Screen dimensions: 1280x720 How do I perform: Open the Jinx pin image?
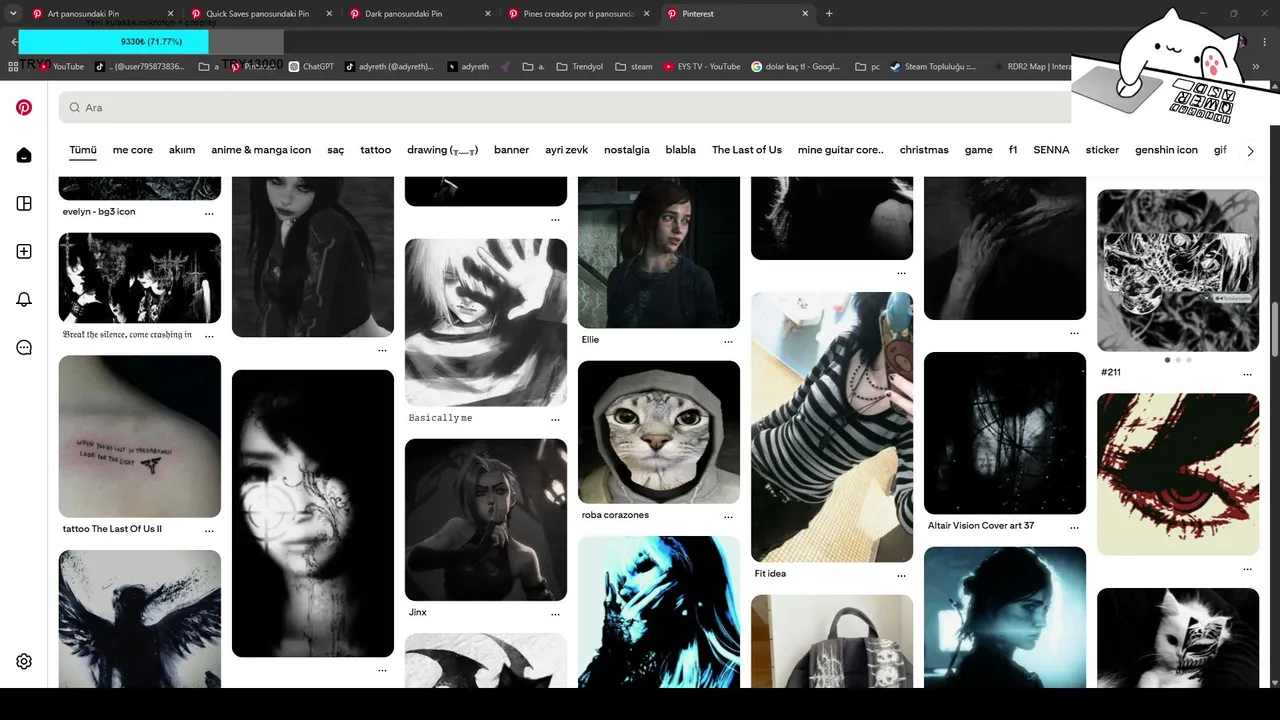point(486,520)
